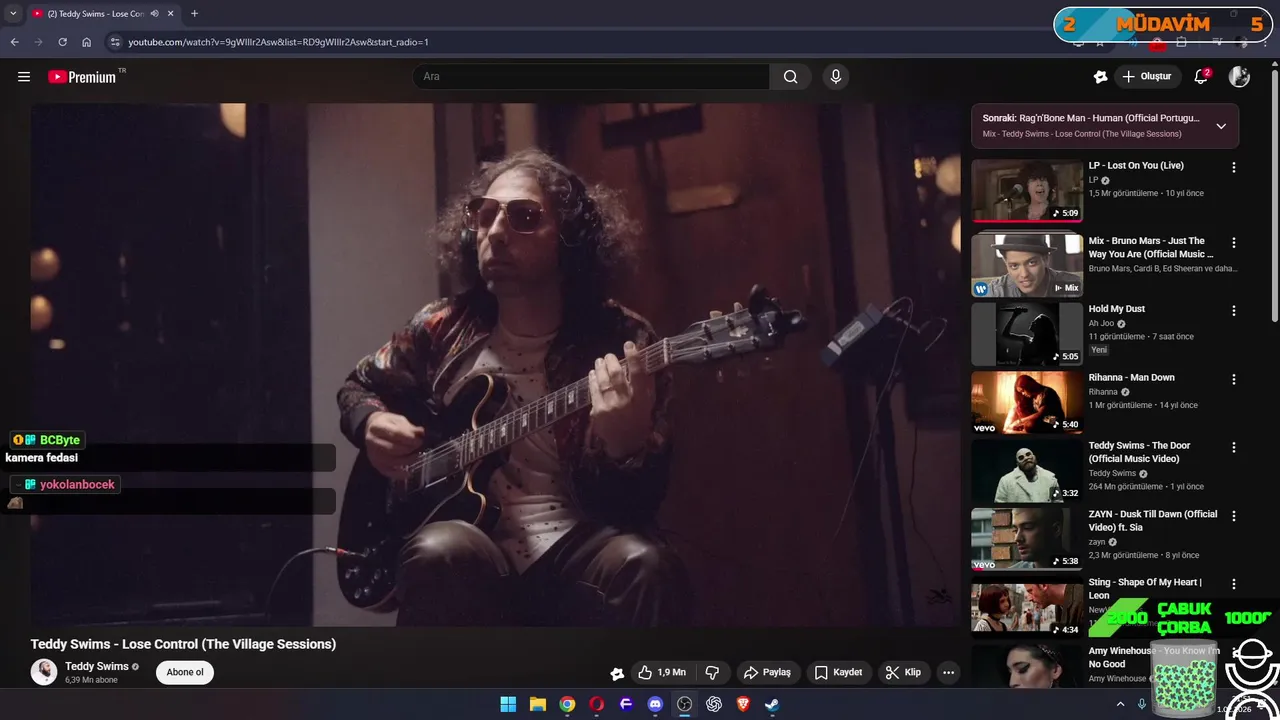This screenshot has width=1280, height=720.
Task: Open options for Teddy Swims - The Door
Action: (x=1233, y=448)
